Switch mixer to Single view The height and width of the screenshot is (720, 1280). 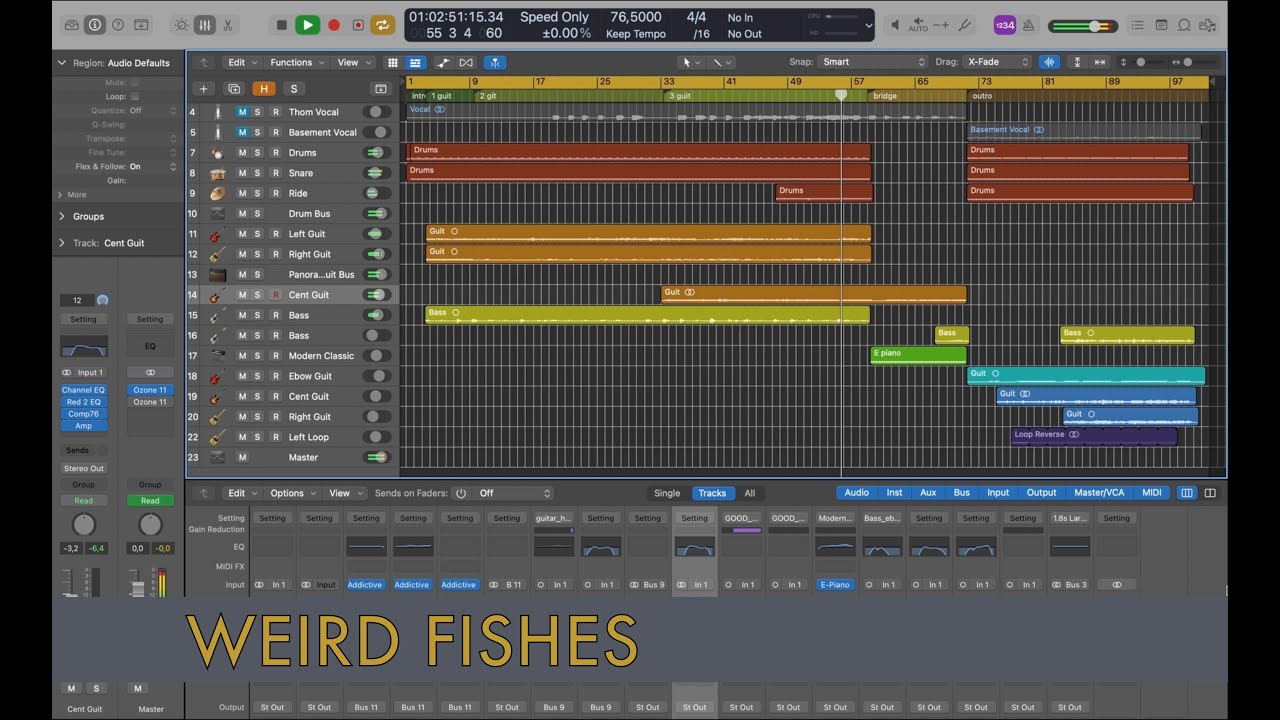click(667, 493)
